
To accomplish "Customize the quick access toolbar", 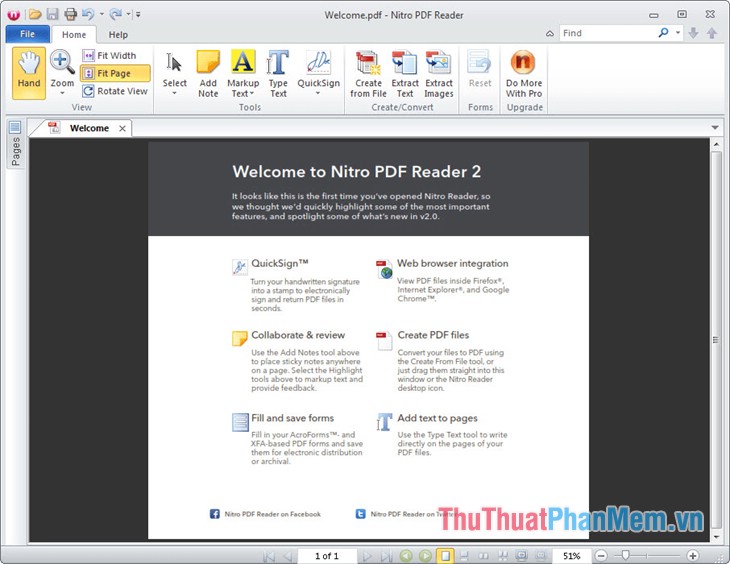I will (x=138, y=15).
